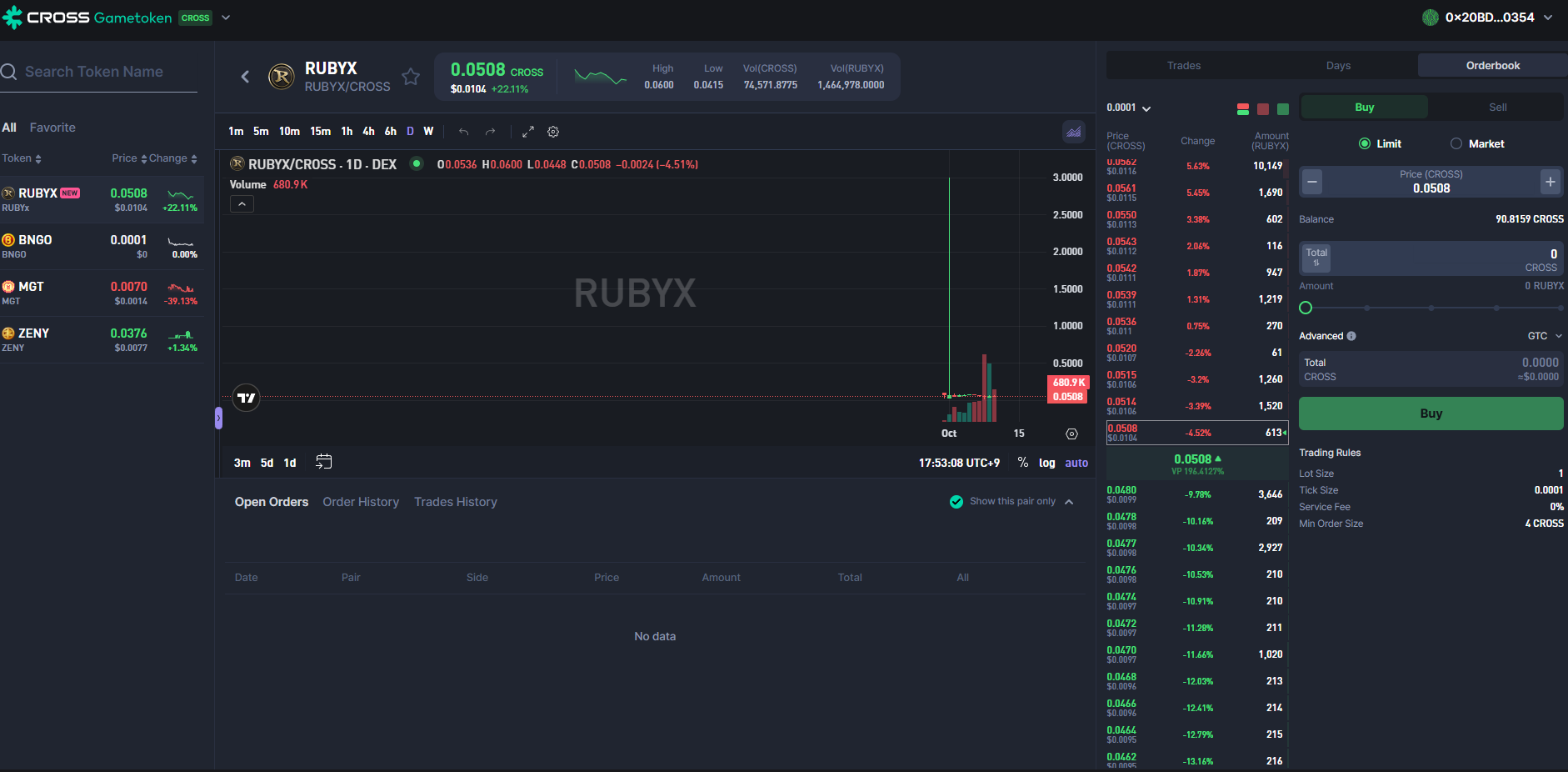Toggle the chart view icon at toolbar's right end
1568x772 pixels.
click(1074, 132)
